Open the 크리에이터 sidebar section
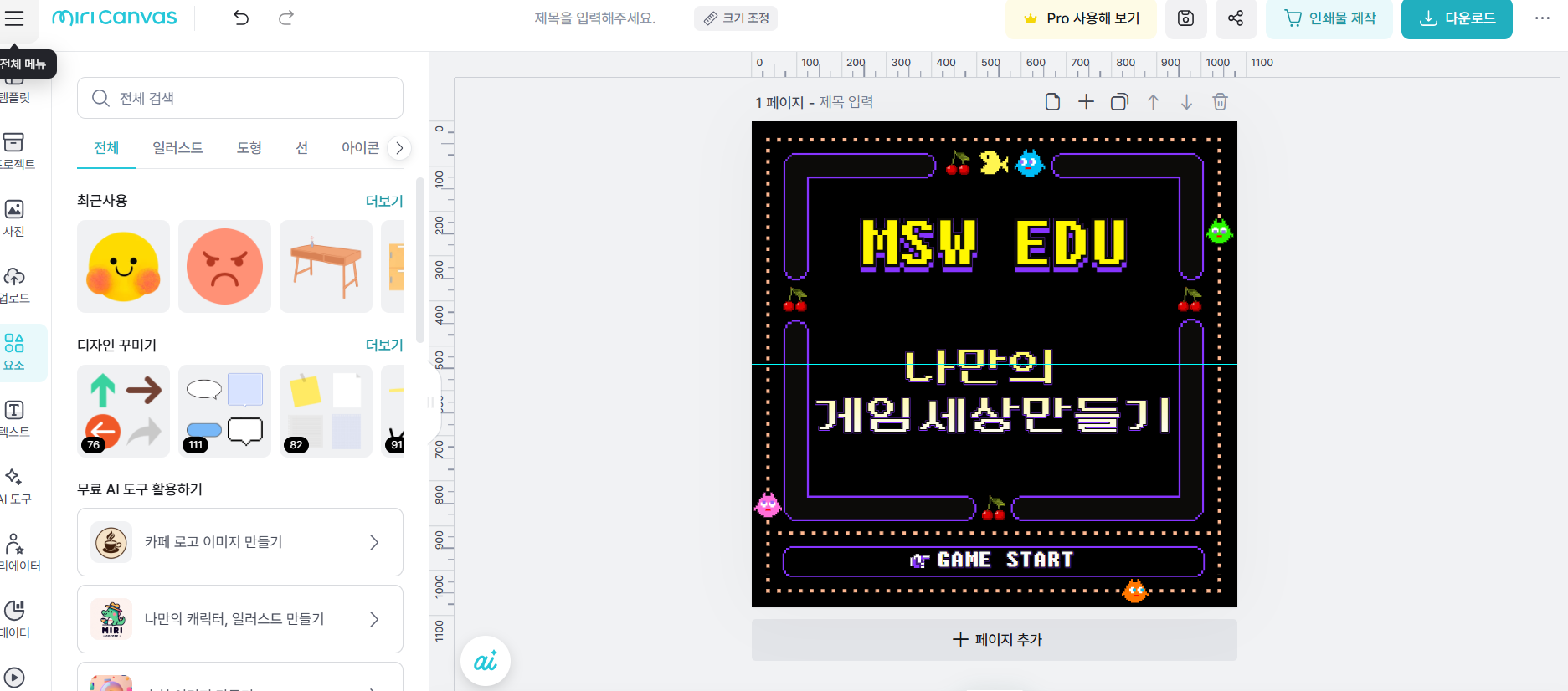Image resolution: width=1568 pixels, height=691 pixels. pos(15,552)
